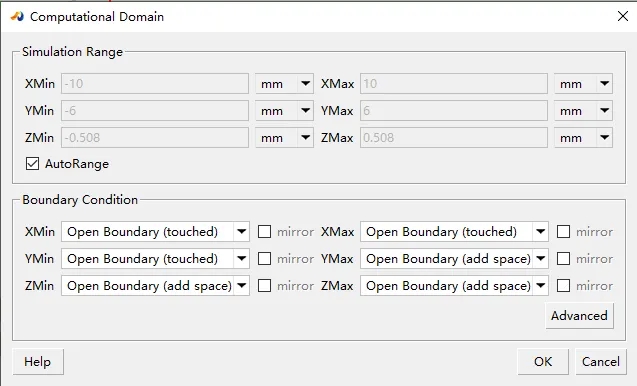Open the ZMax boundary condition dropdown

pyautogui.click(x=454, y=286)
